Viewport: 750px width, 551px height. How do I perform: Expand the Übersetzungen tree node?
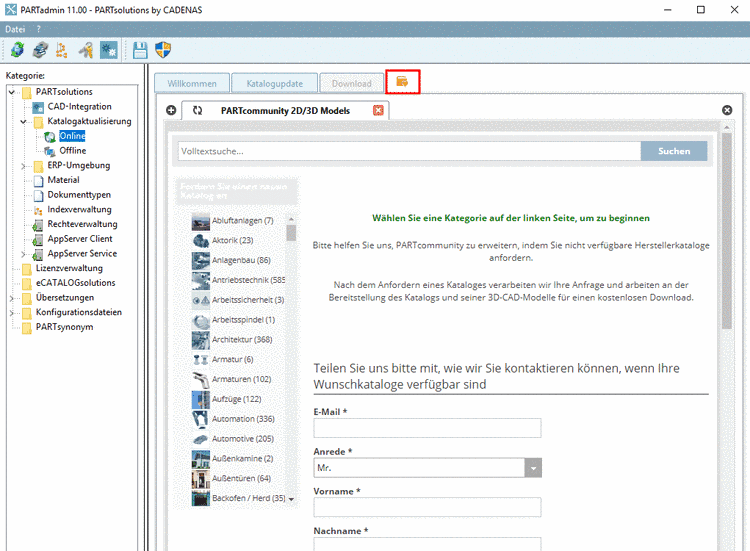11,298
